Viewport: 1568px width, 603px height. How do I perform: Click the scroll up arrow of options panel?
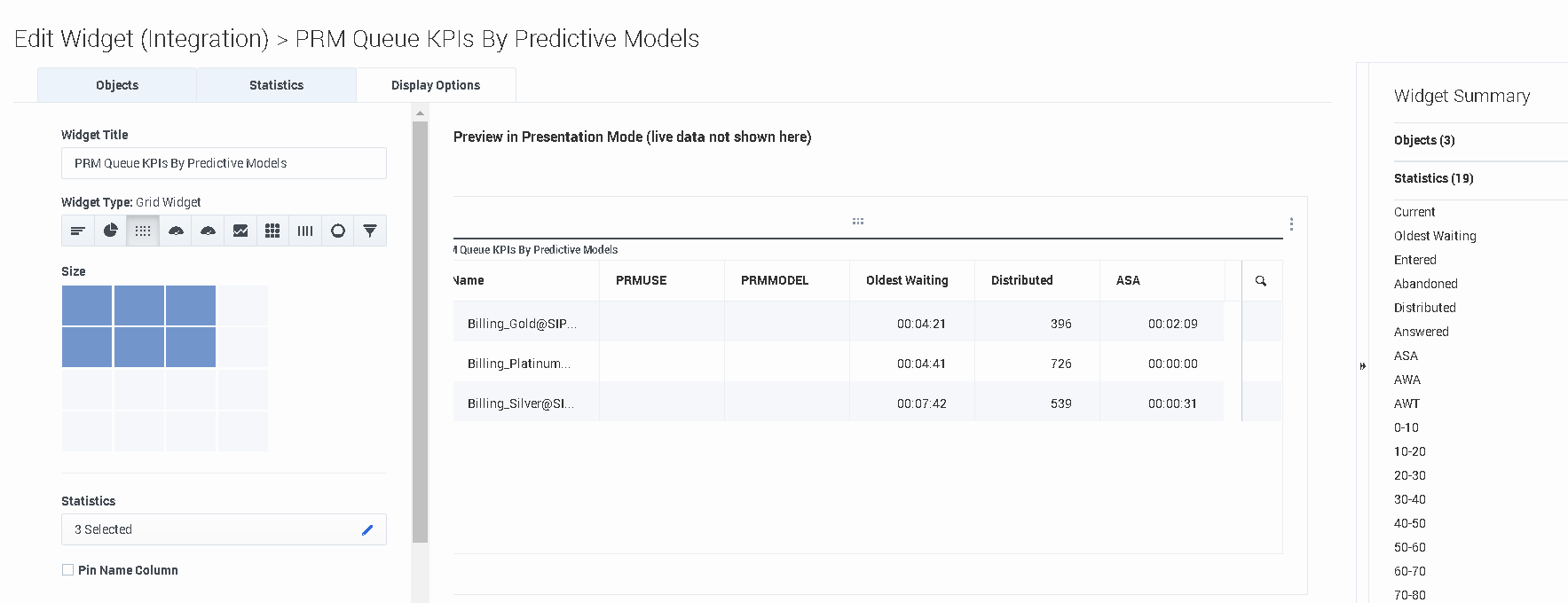(421, 113)
